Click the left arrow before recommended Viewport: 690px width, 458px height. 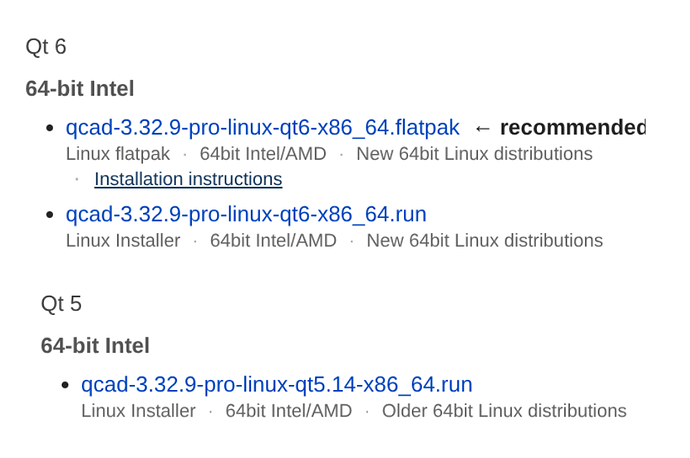click(483, 128)
